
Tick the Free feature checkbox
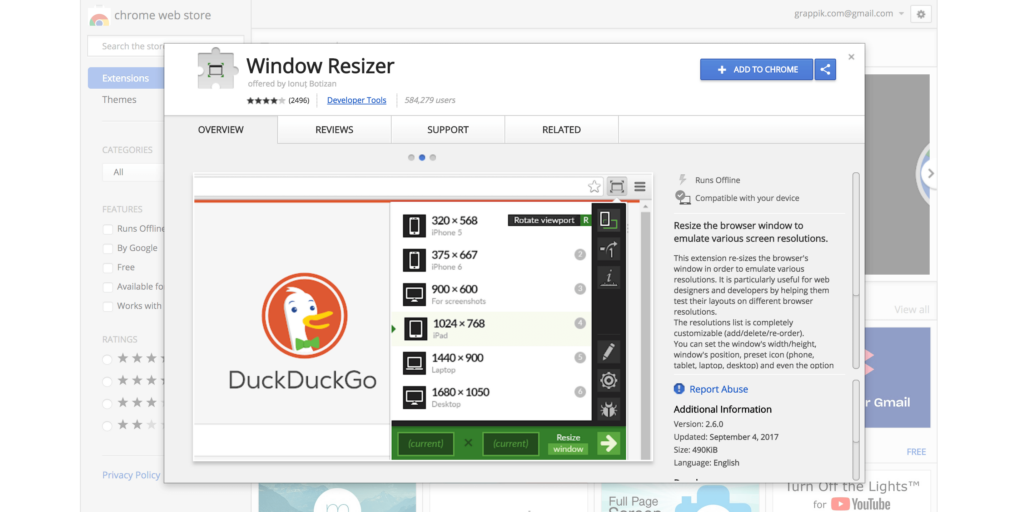[x=108, y=267]
